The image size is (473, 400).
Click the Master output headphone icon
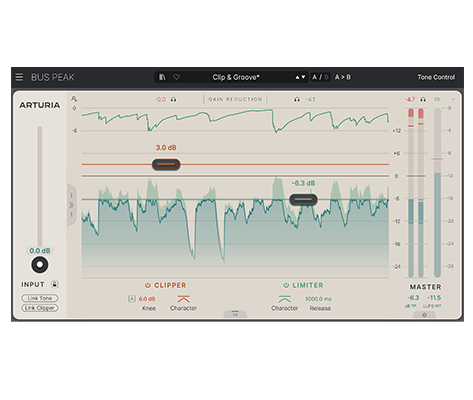(423, 99)
